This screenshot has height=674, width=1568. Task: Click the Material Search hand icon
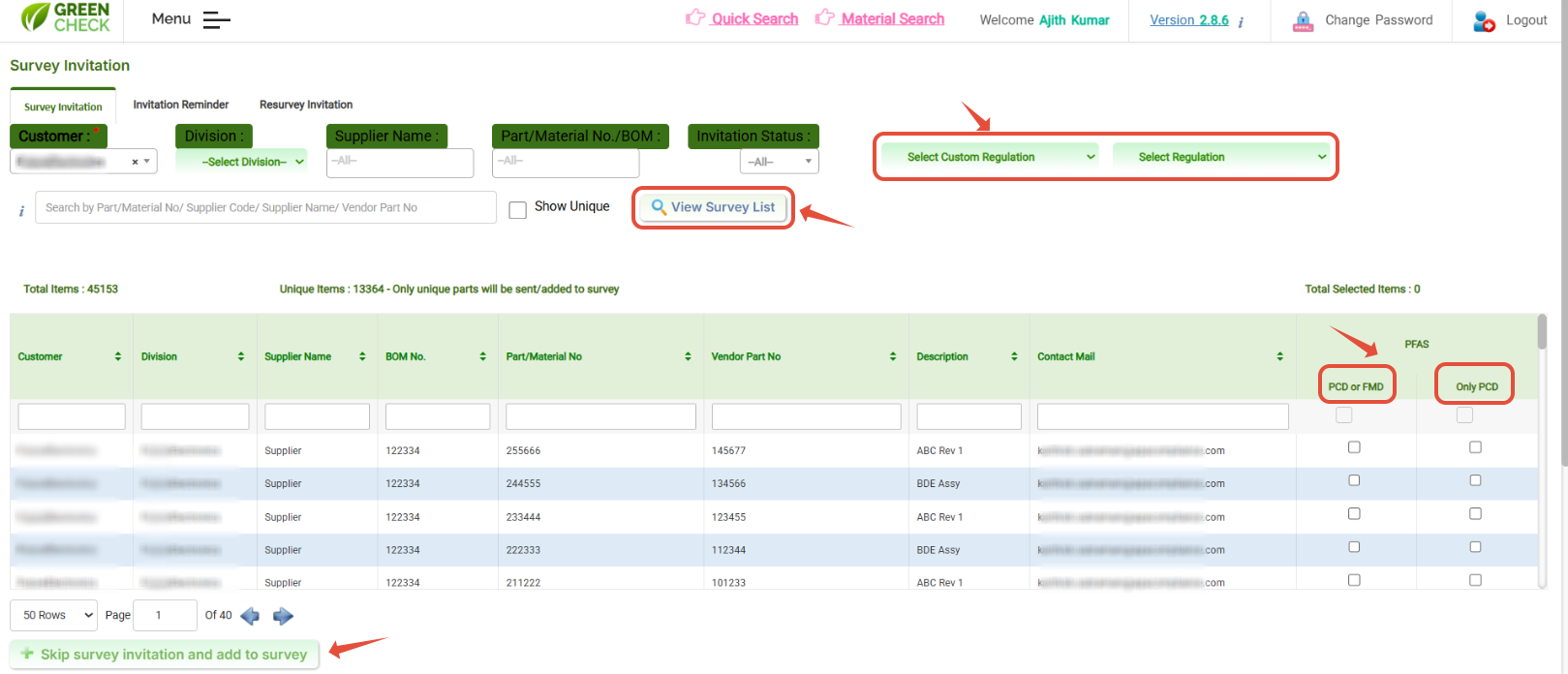tap(824, 17)
